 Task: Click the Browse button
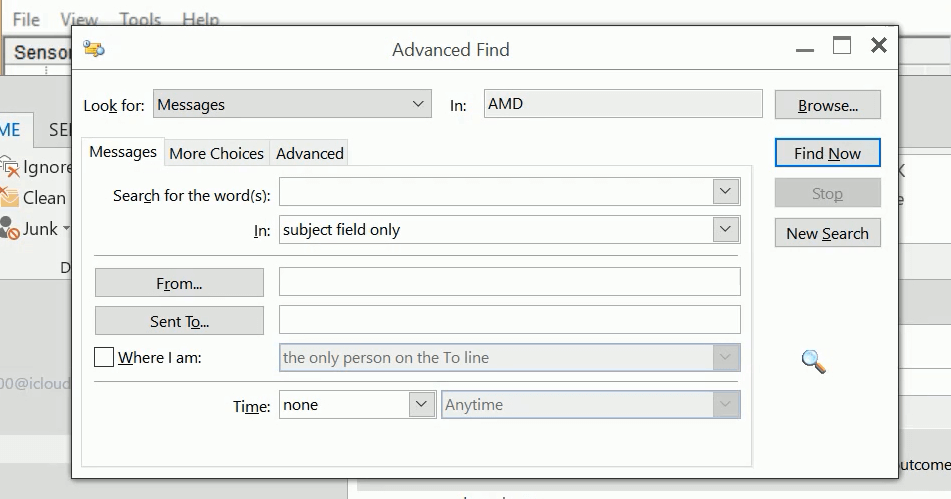click(827, 105)
